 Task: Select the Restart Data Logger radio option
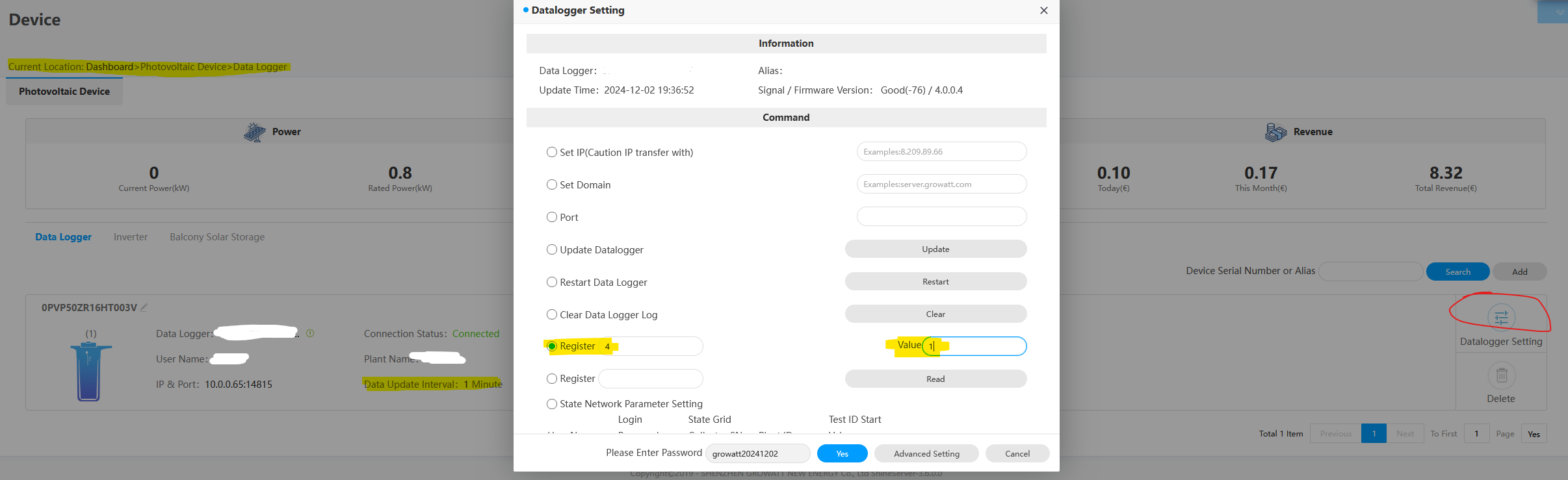(552, 282)
